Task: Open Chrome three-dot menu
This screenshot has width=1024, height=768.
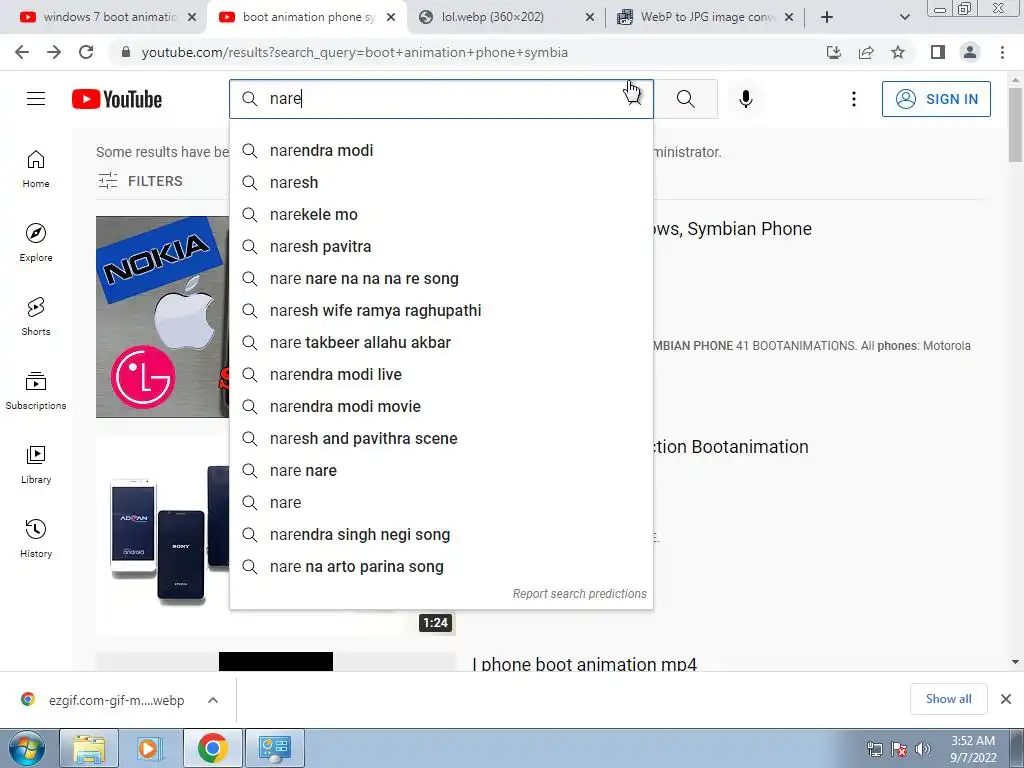Action: (1002, 52)
